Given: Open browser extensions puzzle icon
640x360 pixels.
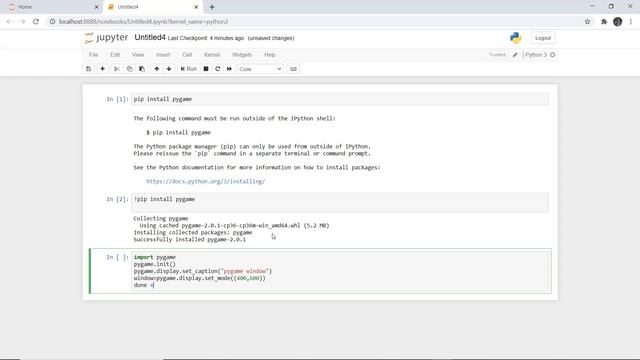Looking at the screenshot, I should point(604,22).
